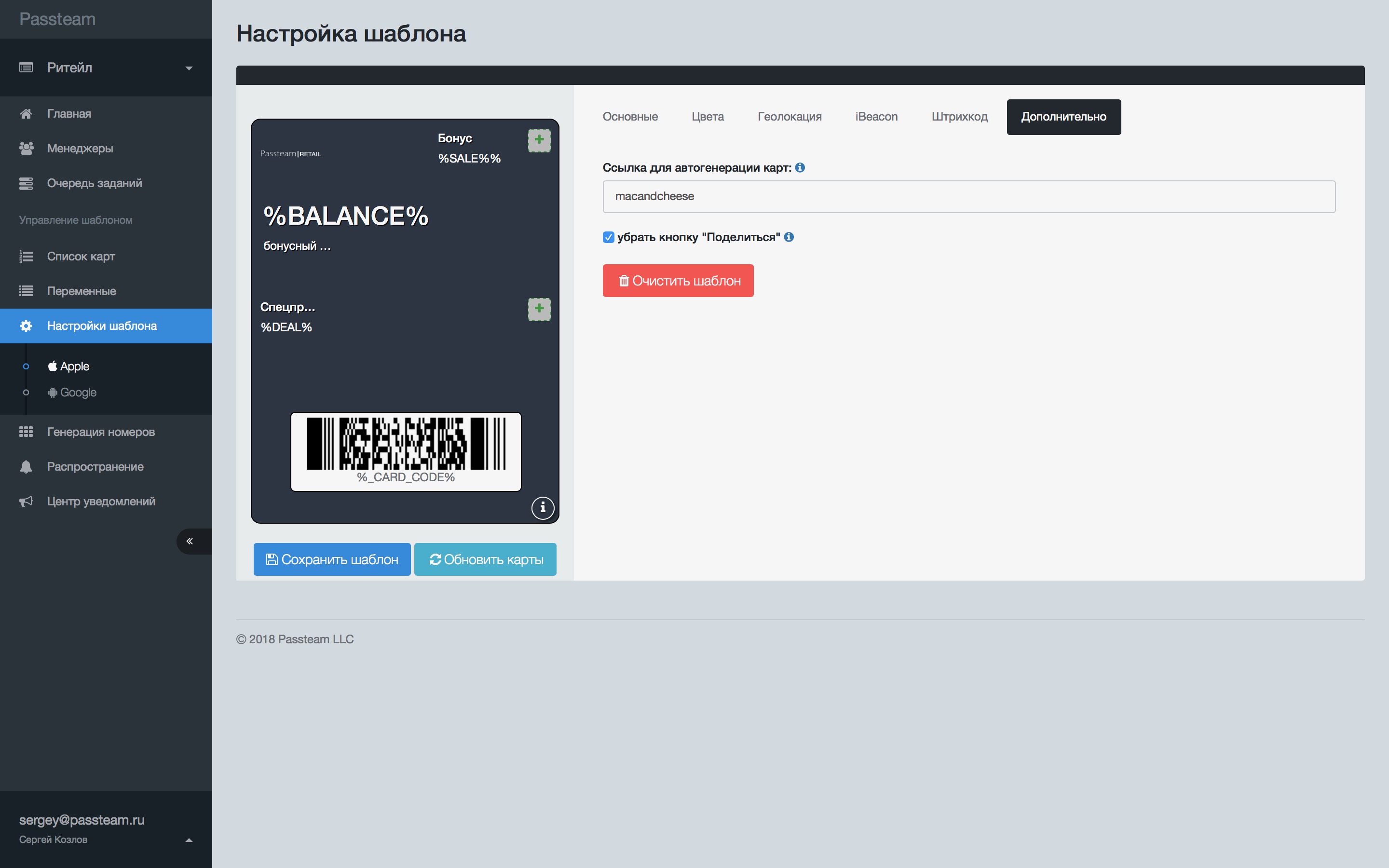Switch to the Штрихкод tab
1389x868 pixels.
point(959,117)
